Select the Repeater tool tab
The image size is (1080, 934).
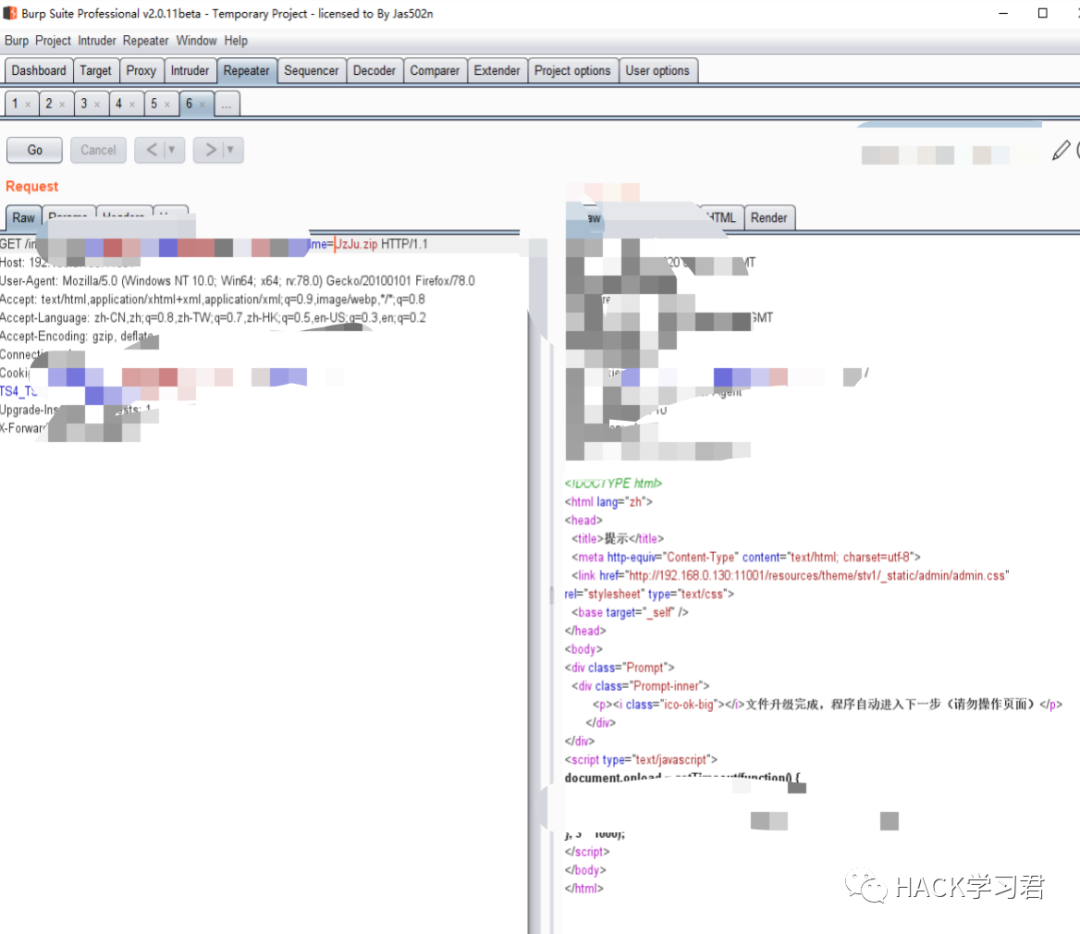click(246, 70)
